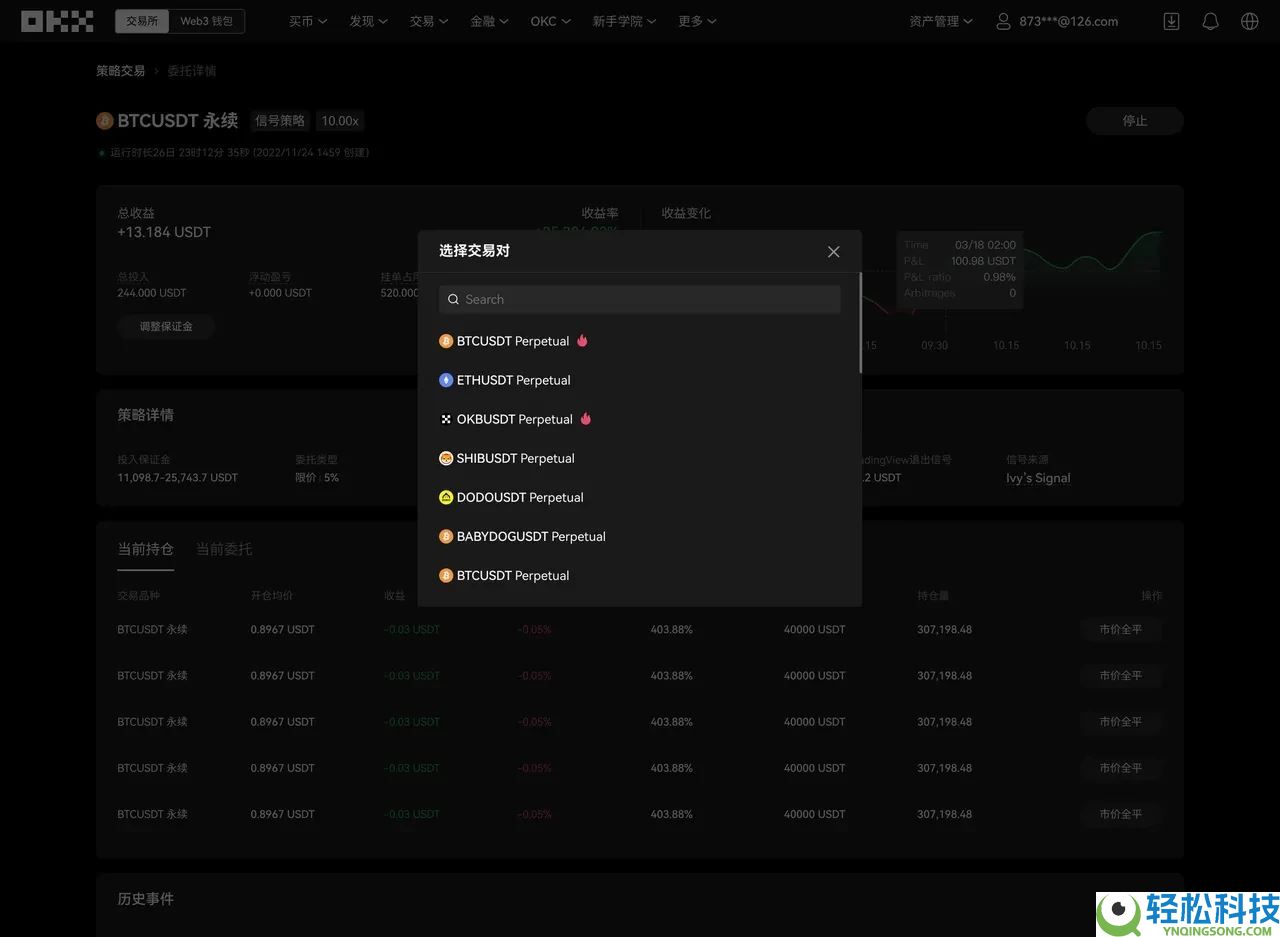The image size is (1280, 937).
Task: Switch to 交易所 mode
Action: click(142, 21)
